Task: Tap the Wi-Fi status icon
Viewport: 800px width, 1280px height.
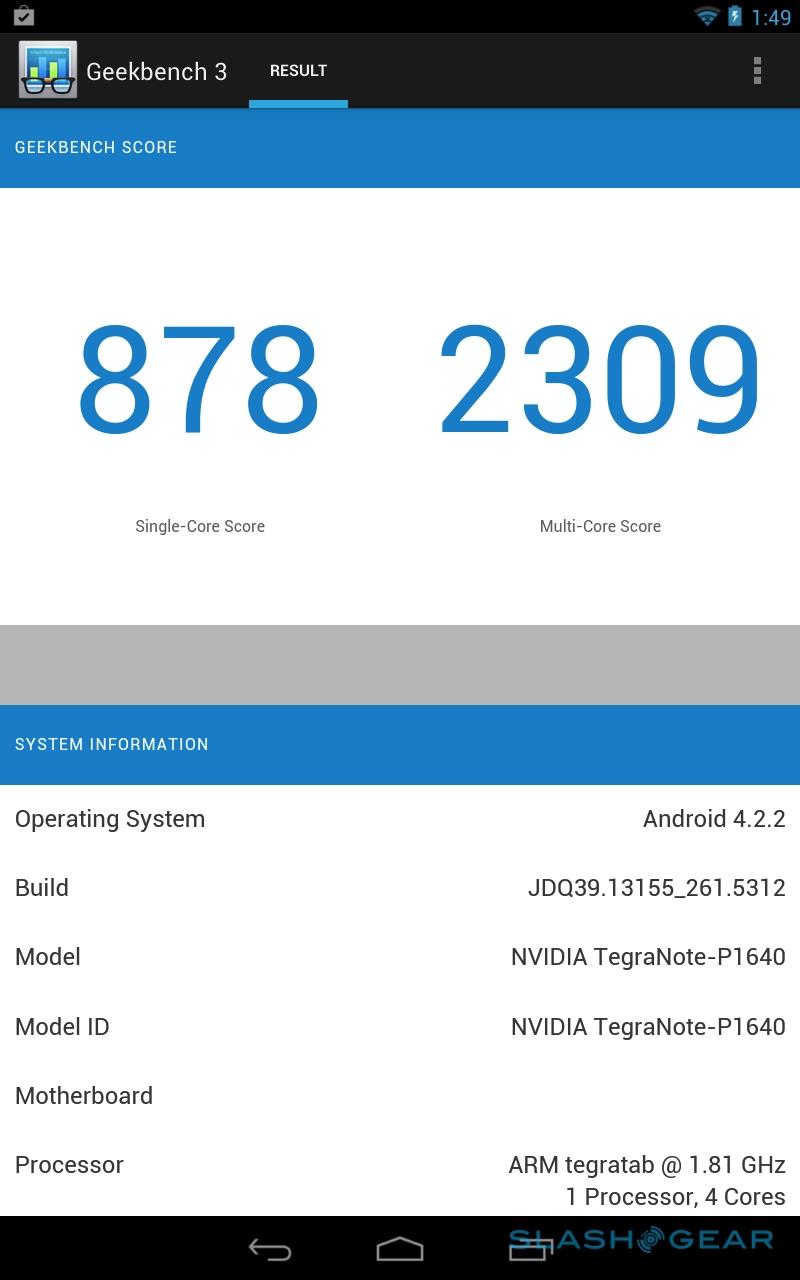Action: pyautogui.click(x=707, y=16)
